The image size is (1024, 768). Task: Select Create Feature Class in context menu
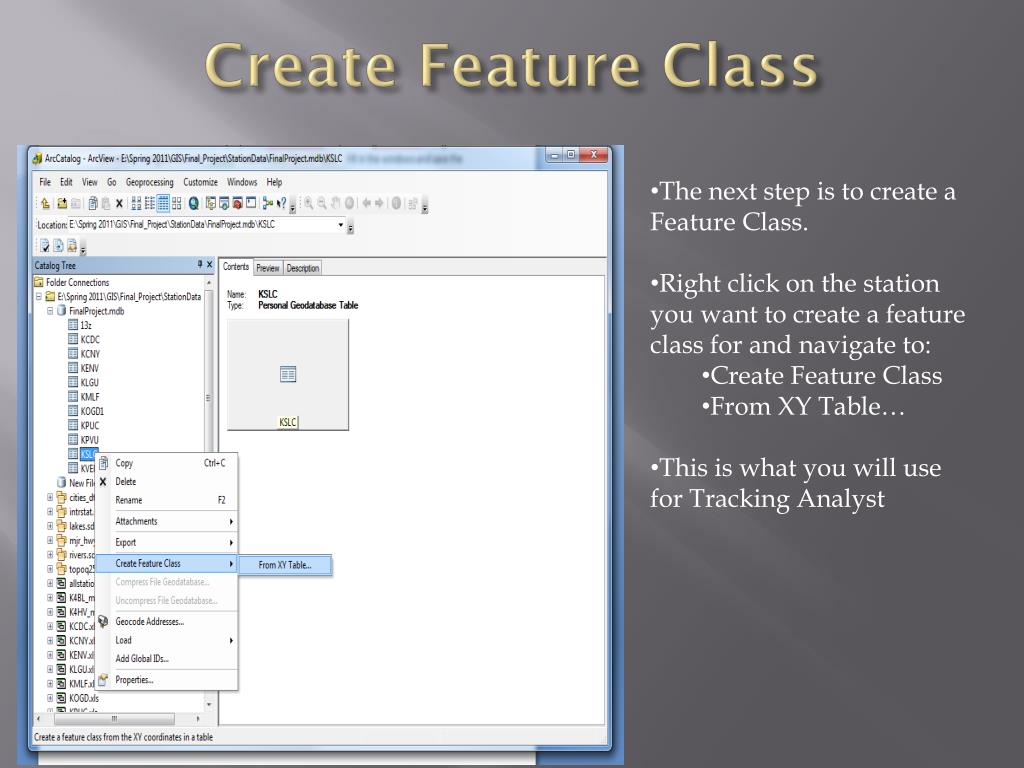[x=167, y=563]
